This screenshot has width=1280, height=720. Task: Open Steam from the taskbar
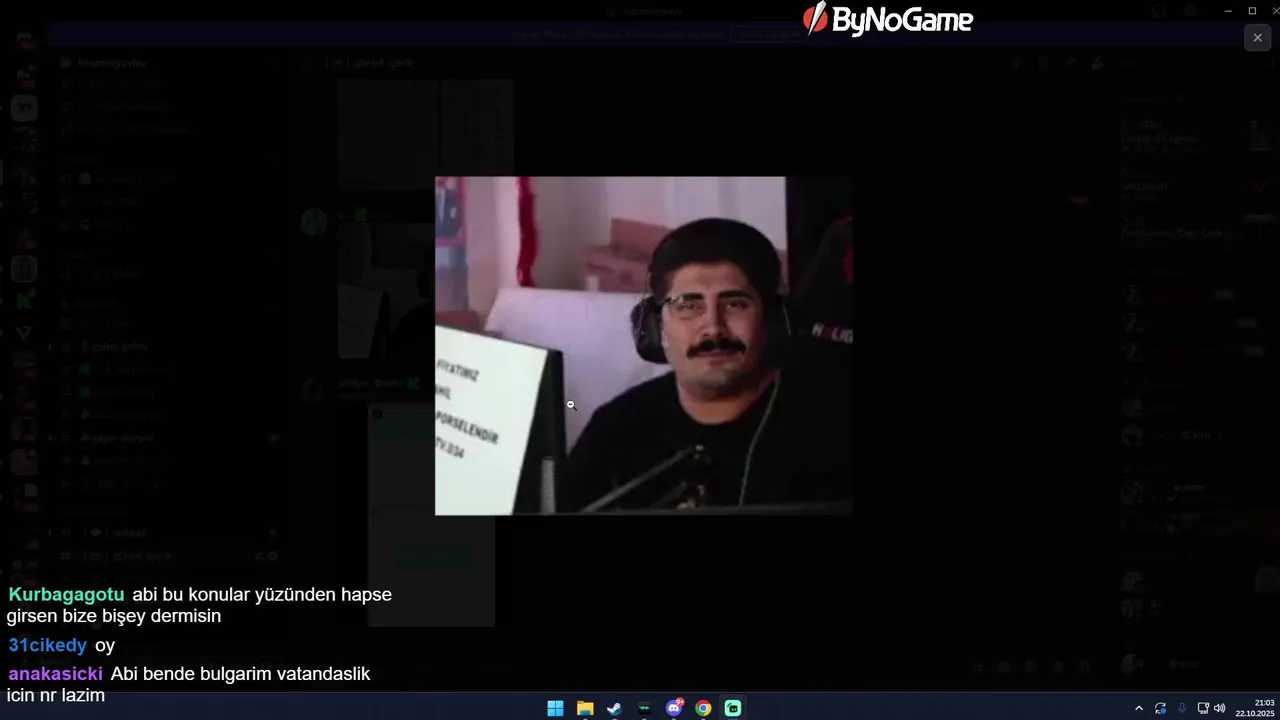(x=614, y=708)
